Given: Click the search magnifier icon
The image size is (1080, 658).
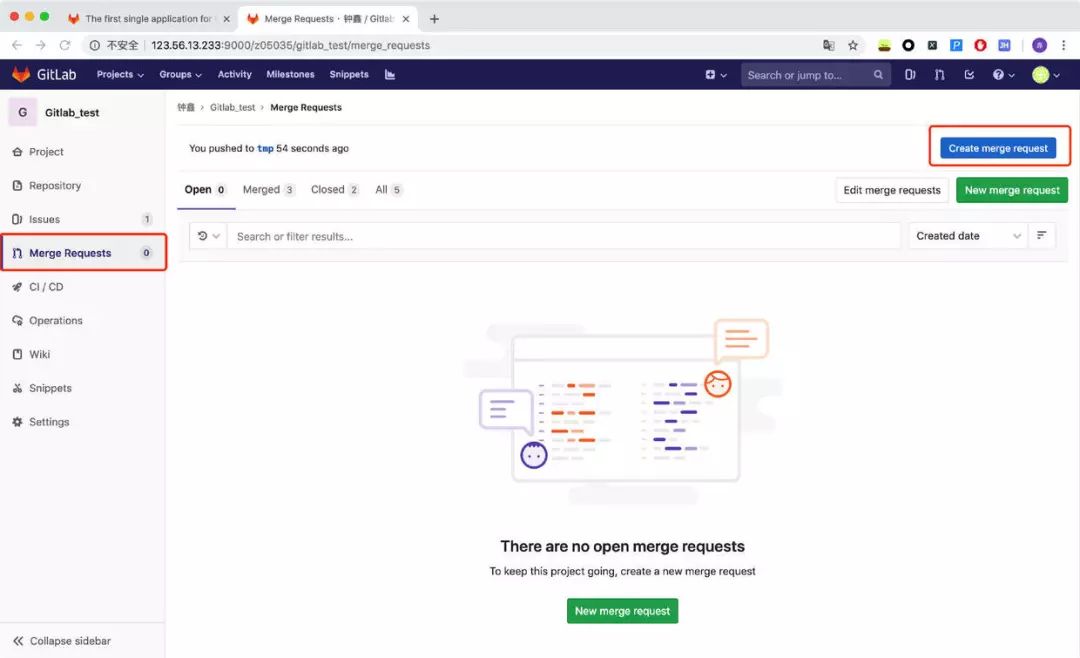Looking at the screenshot, I should coord(878,74).
